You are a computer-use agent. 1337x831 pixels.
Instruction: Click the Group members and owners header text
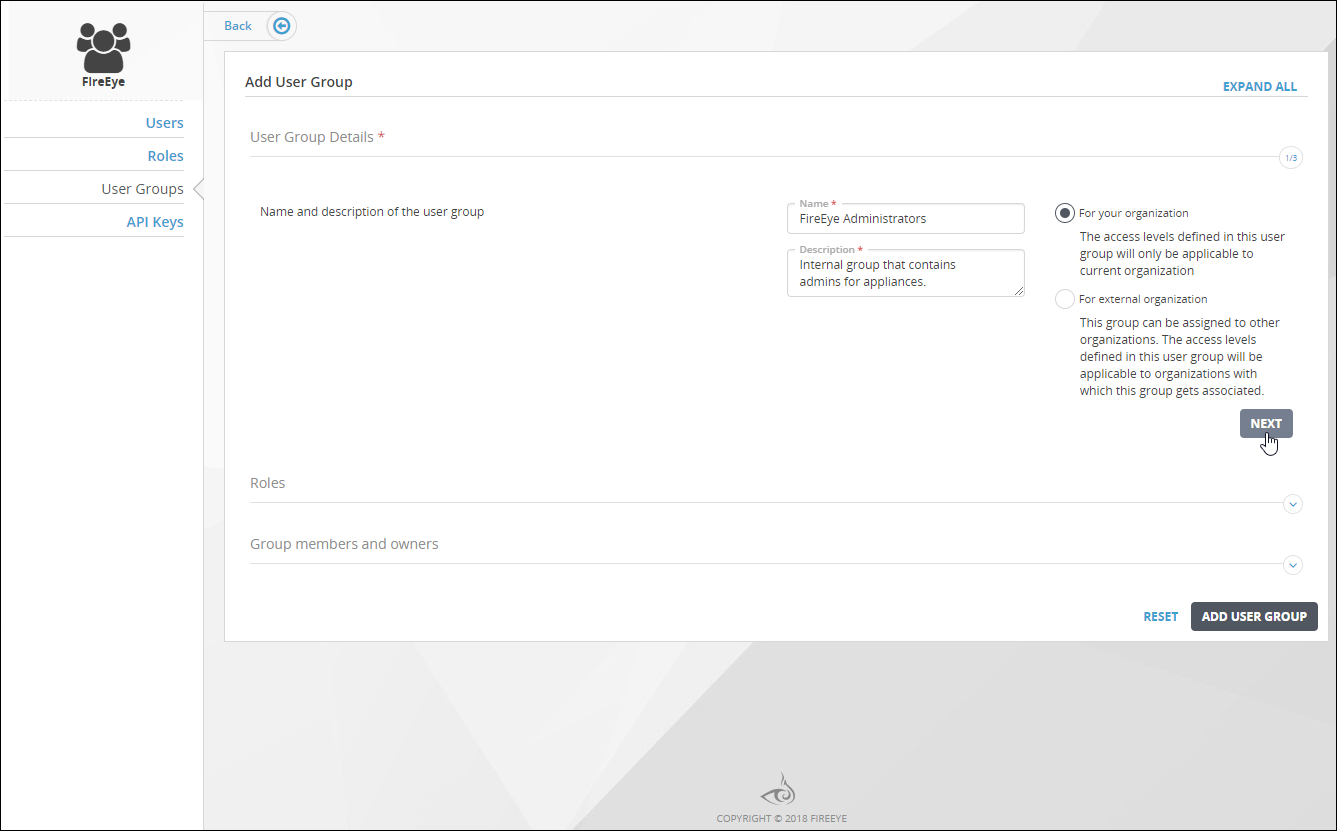click(x=344, y=544)
